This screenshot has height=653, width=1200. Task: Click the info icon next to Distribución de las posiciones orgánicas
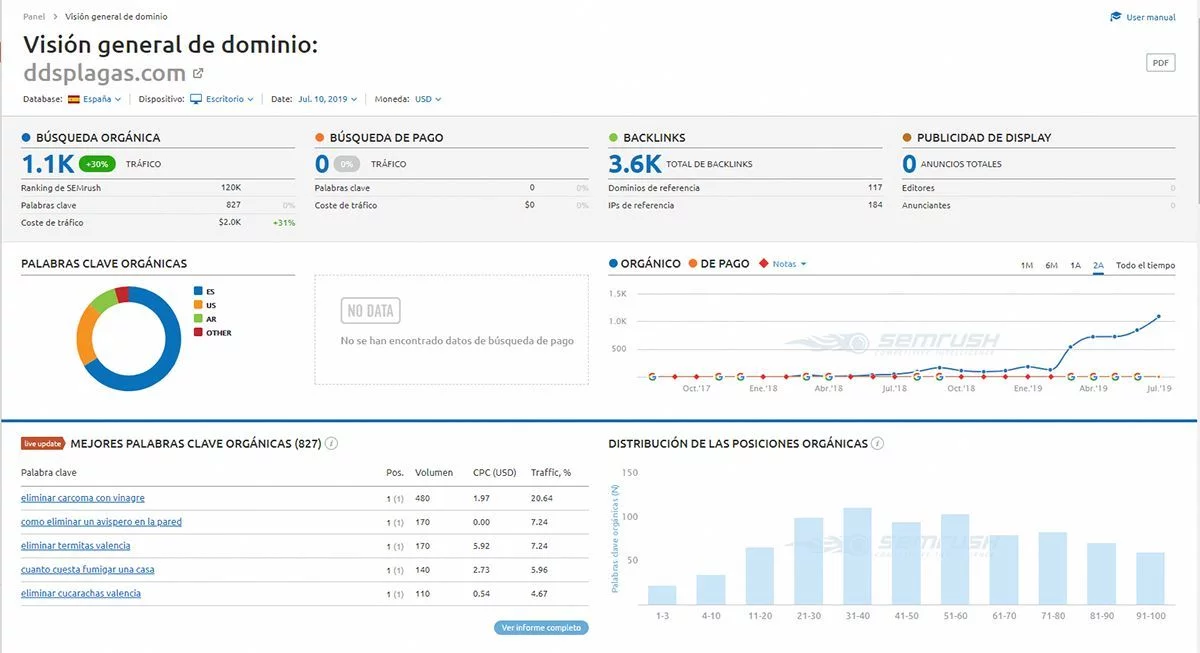(x=877, y=443)
